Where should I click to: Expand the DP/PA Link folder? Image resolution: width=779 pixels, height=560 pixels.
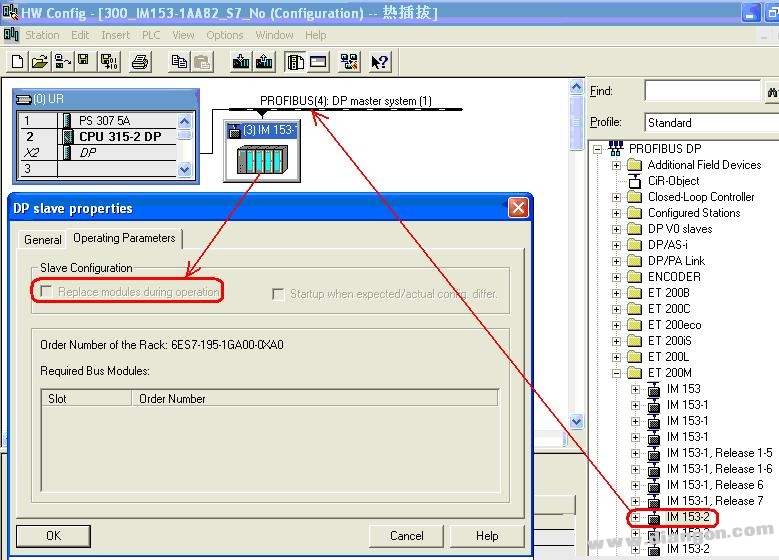click(617, 261)
